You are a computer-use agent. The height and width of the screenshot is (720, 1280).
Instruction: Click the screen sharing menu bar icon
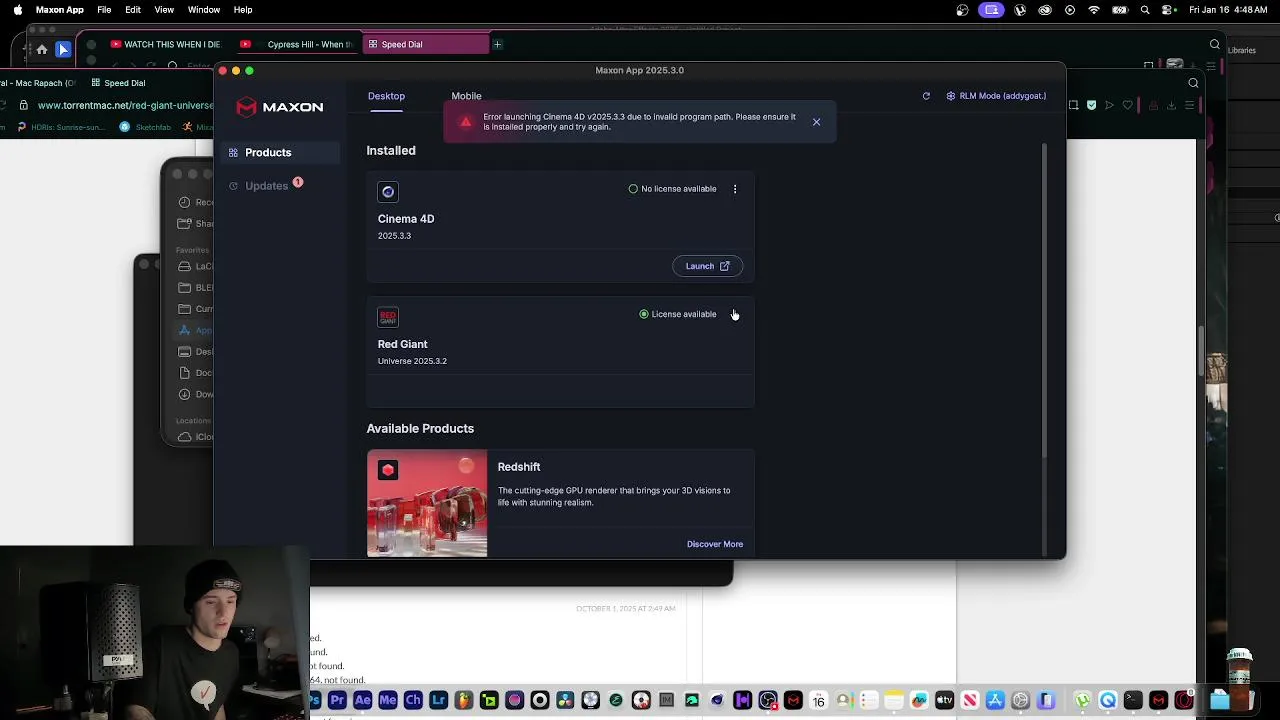(x=991, y=10)
